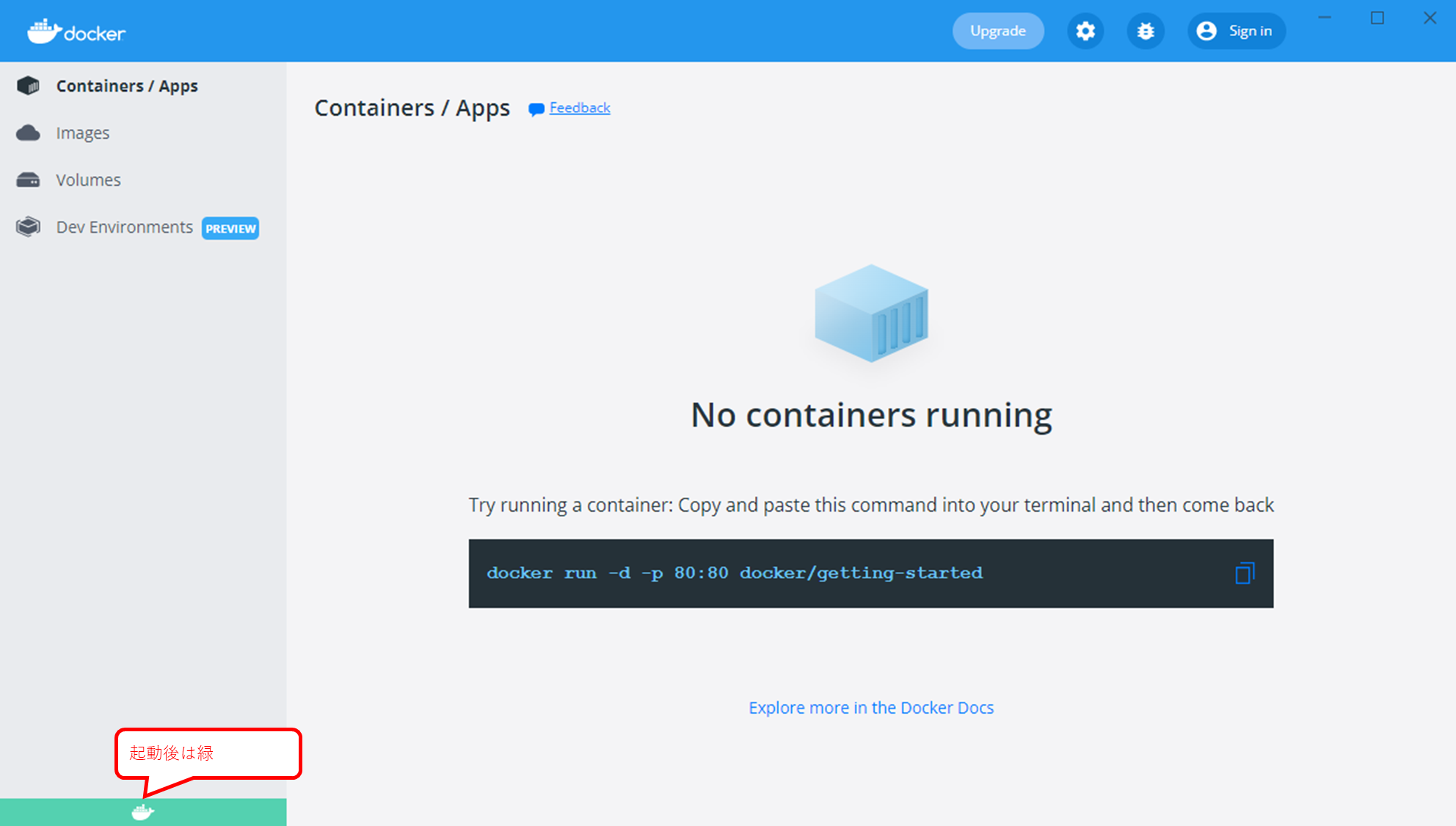The height and width of the screenshot is (826, 1456).
Task: Click the Dev Environments box icon
Action: point(28,227)
